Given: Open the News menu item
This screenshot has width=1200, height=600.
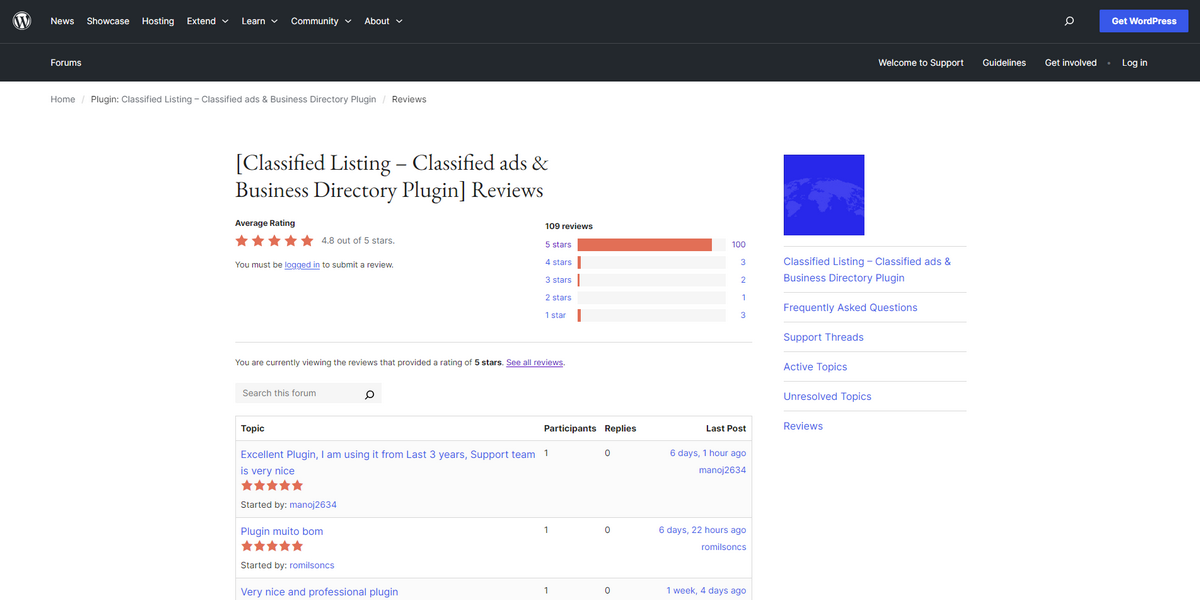Looking at the screenshot, I should [x=62, y=21].
